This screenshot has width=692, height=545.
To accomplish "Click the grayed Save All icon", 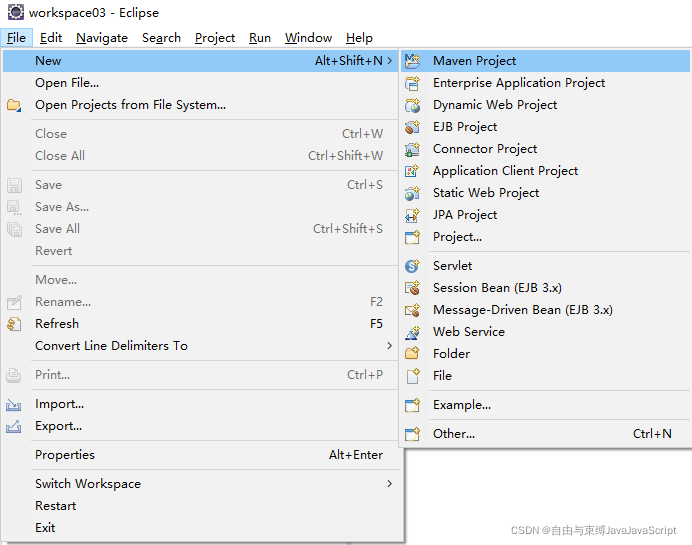I will click(x=14, y=229).
